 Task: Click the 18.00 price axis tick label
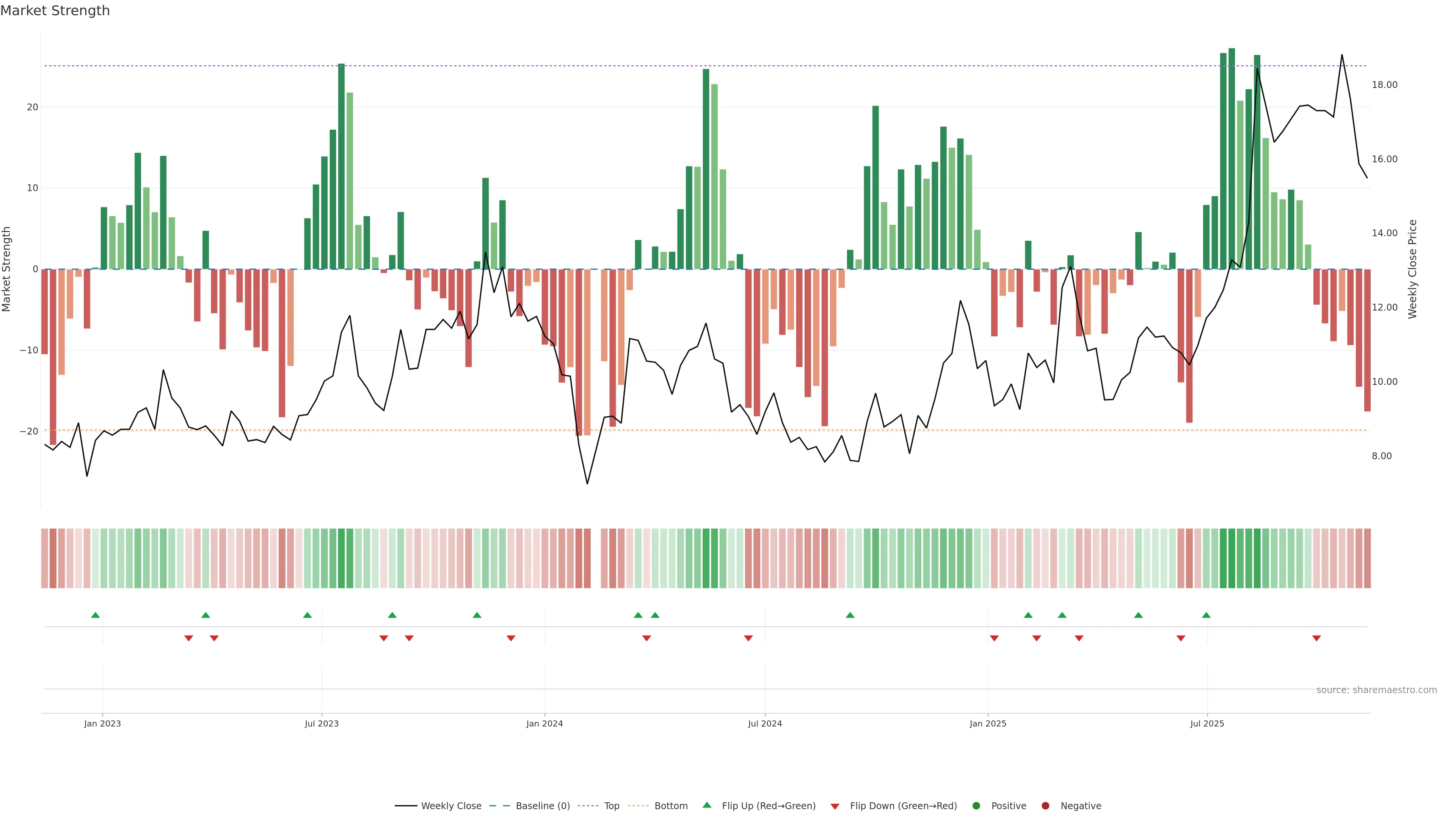(x=1384, y=85)
